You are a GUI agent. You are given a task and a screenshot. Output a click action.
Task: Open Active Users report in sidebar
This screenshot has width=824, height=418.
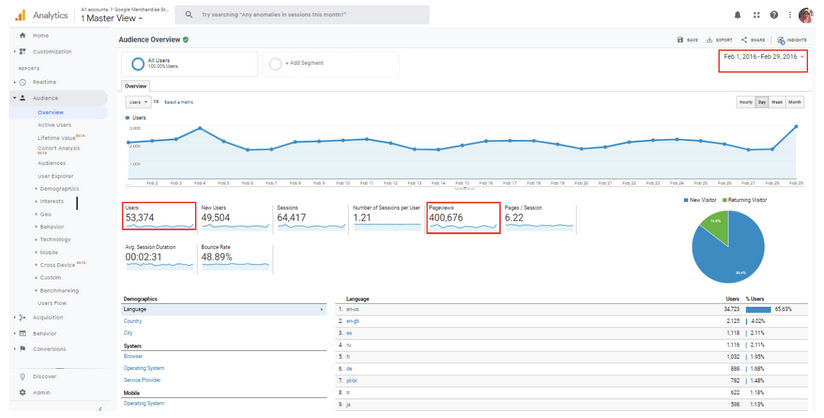(54, 125)
